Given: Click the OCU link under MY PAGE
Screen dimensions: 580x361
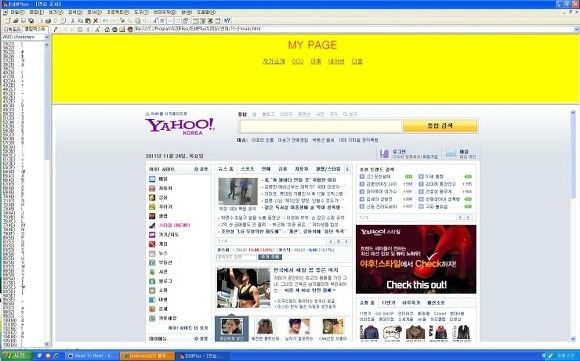Looking at the screenshot, I should pyautogui.click(x=297, y=61).
